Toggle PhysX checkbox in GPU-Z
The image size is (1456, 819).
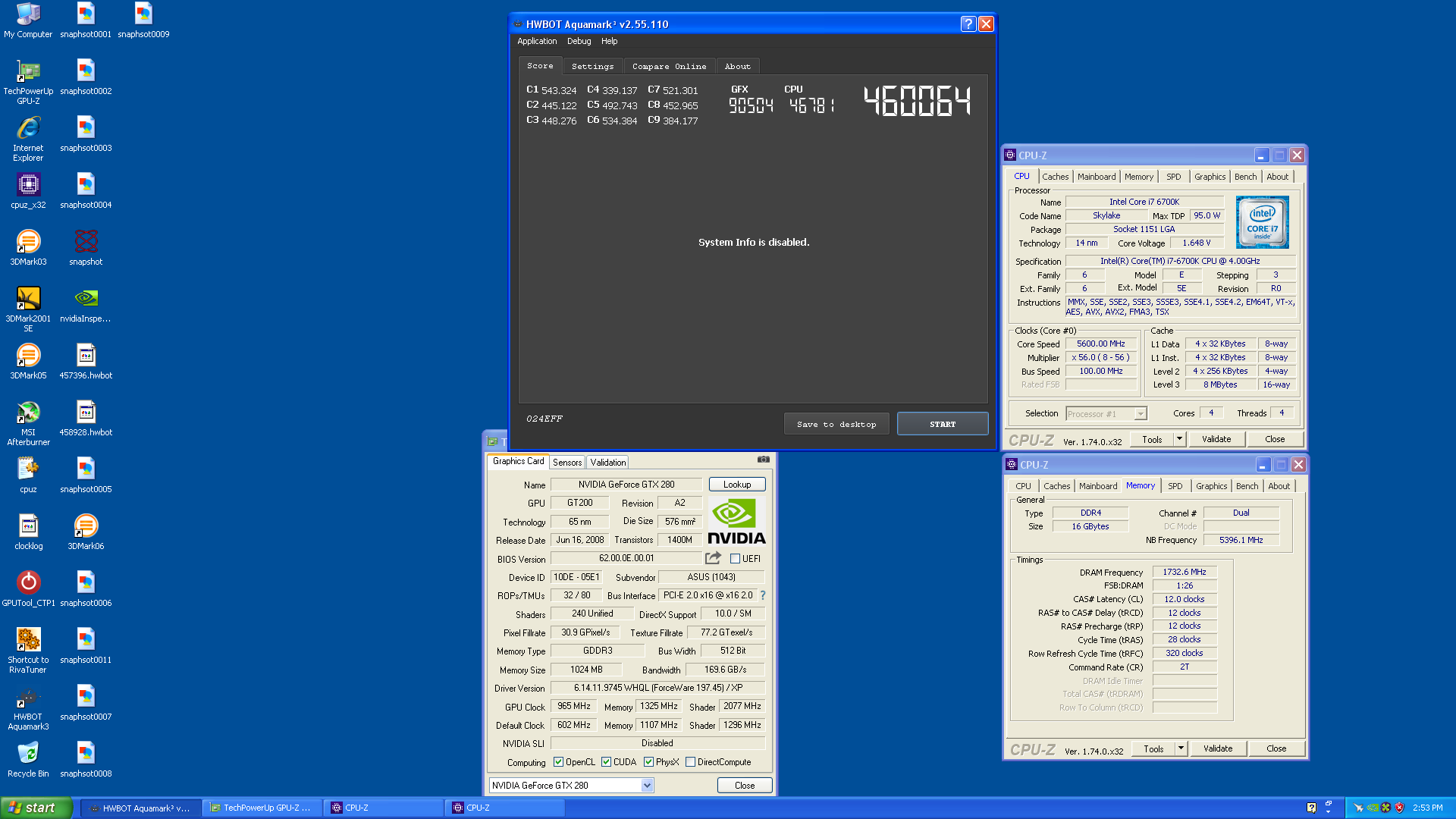pyautogui.click(x=648, y=762)
